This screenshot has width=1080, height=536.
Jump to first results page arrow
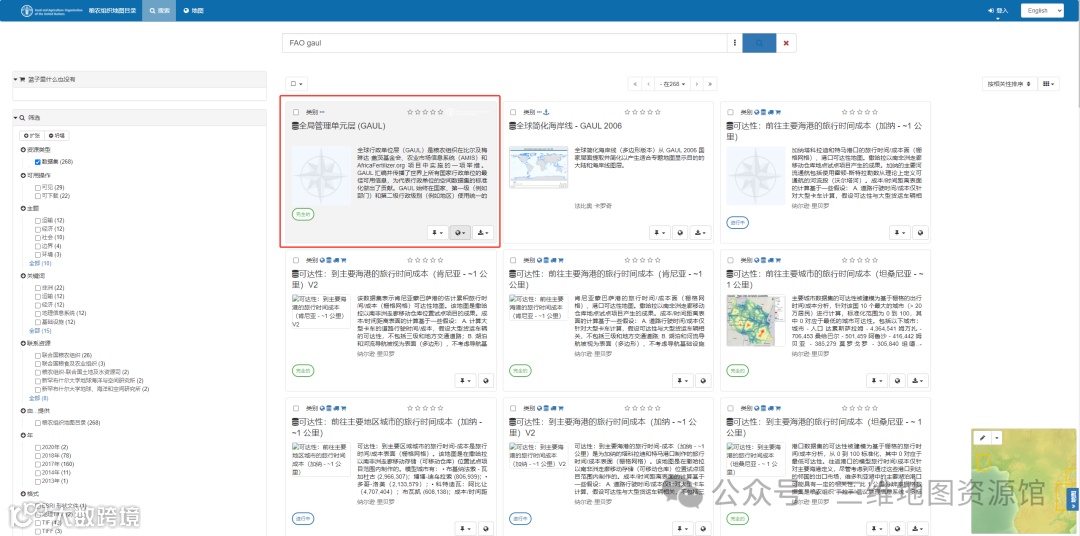tap(634, 83)
